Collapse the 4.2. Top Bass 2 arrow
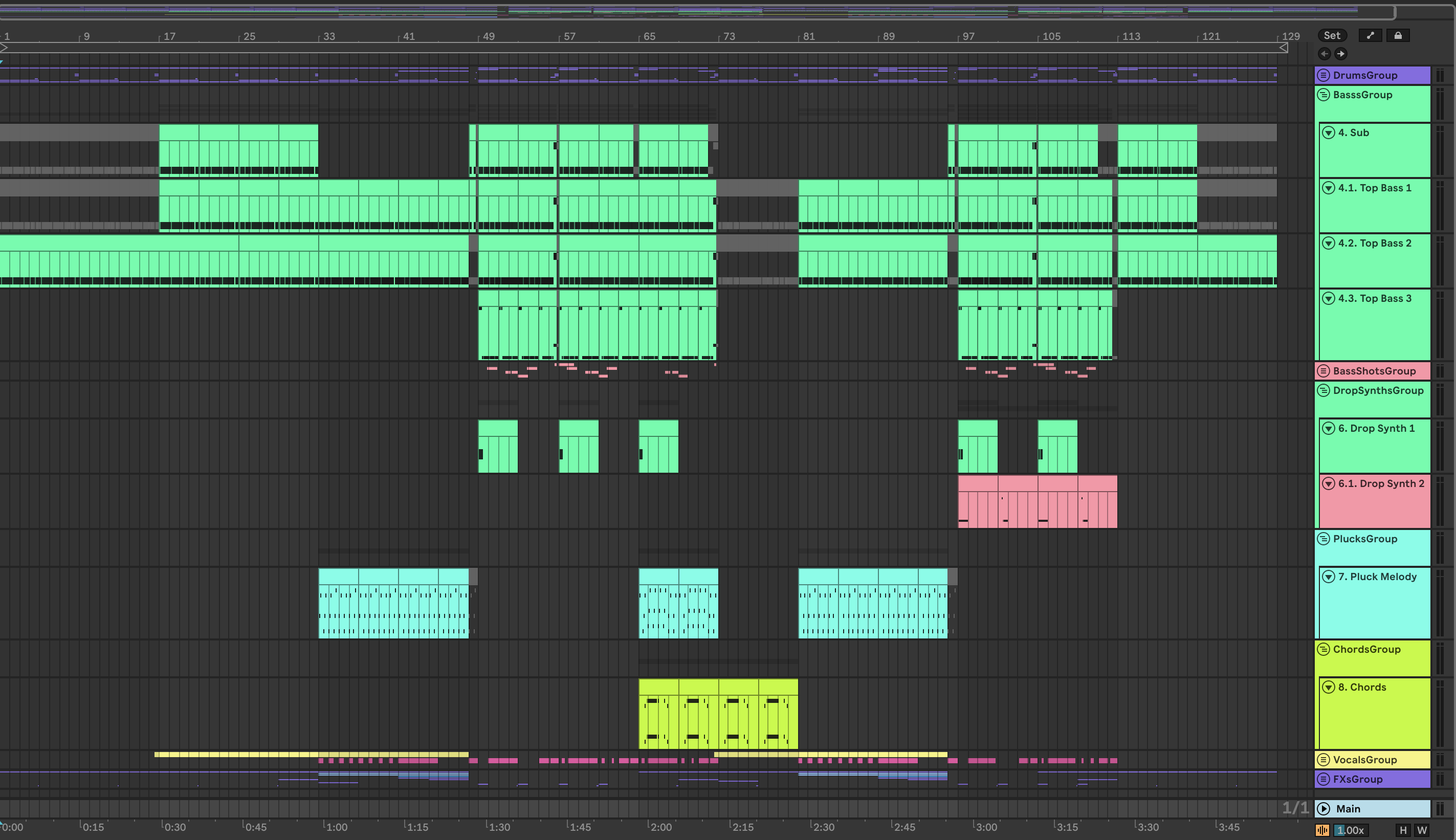Image resolution: width=1456 pixels, height=840 pixels. click(1329, 244)
